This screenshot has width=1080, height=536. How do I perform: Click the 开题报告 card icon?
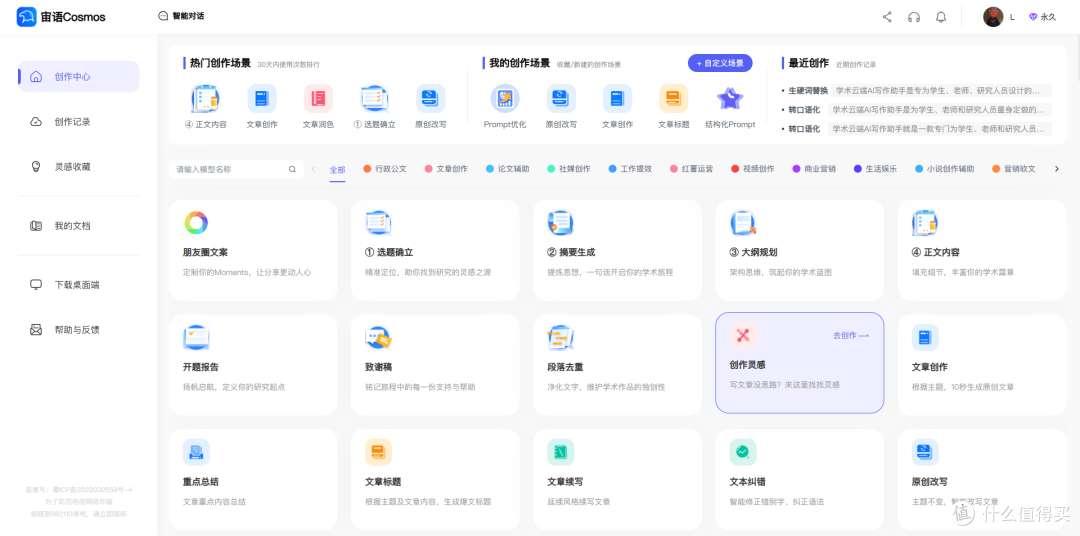(x=196, y=337)
